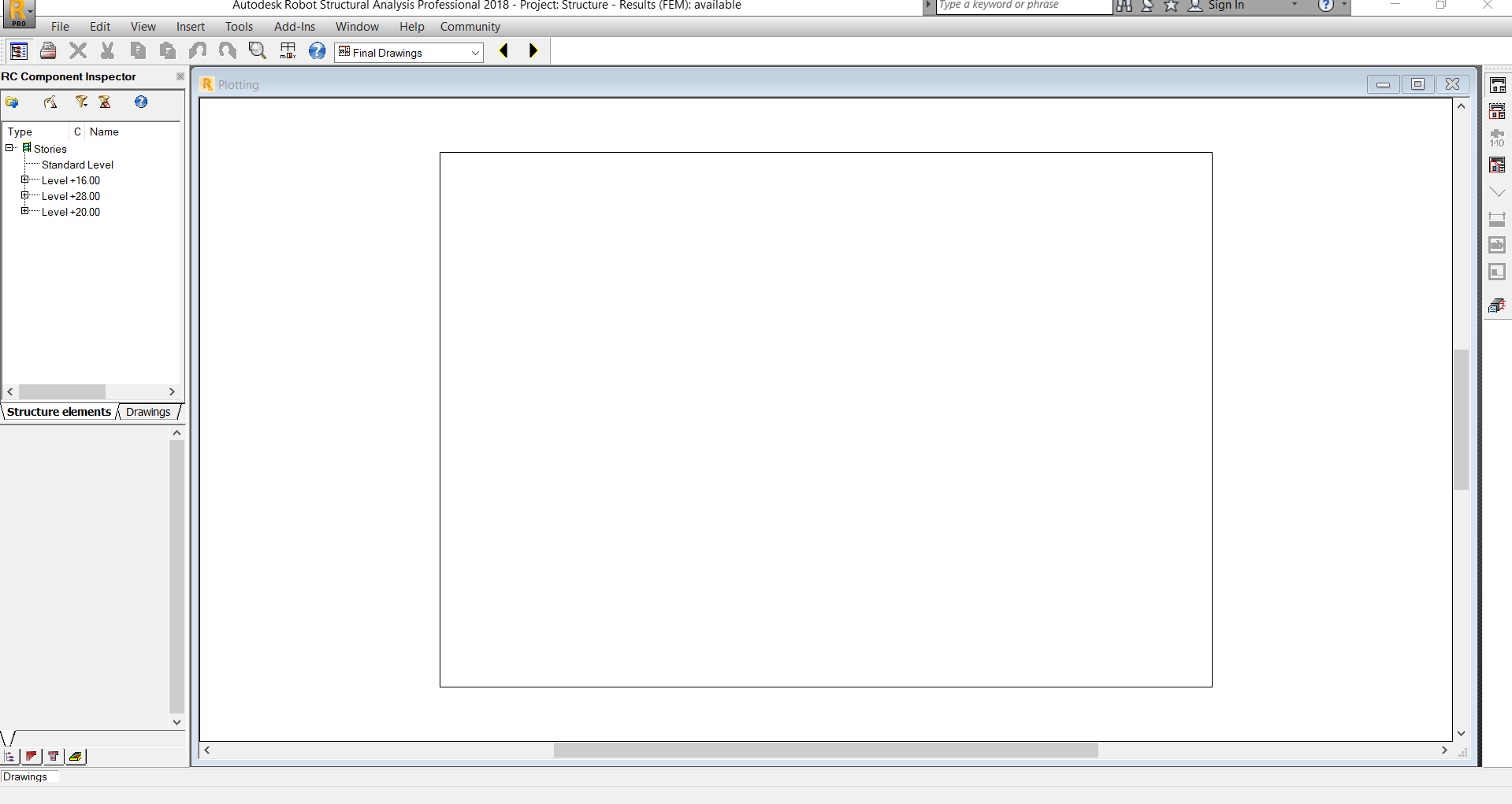Close the RC Component Inspector panel
Viewport: 1512px width, 804px height.
pyautogui.click(x=180, y=76)
